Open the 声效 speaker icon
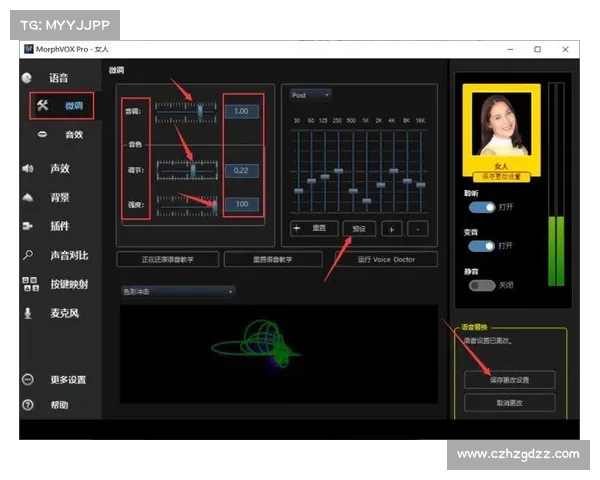This screenshot has height=480, width=600. tap(28, 168)
